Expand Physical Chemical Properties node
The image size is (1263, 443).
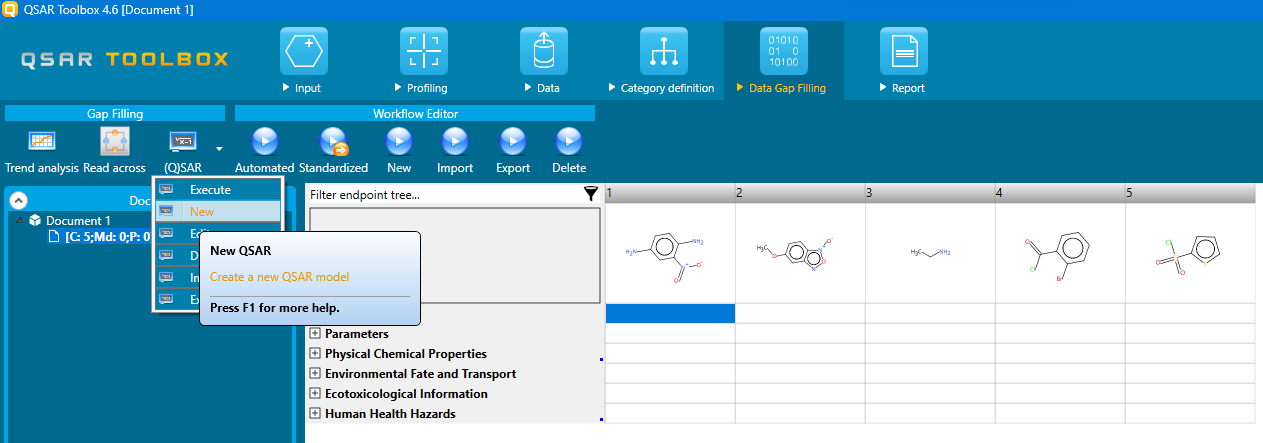(315, 353)
